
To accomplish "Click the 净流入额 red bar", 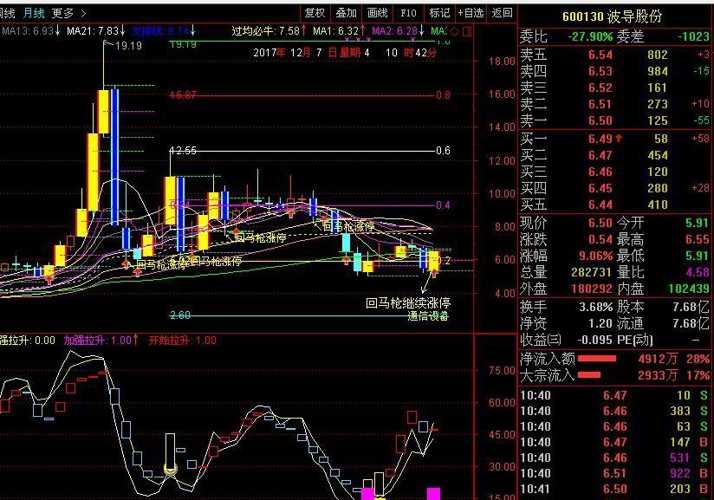I will [596, 358].
